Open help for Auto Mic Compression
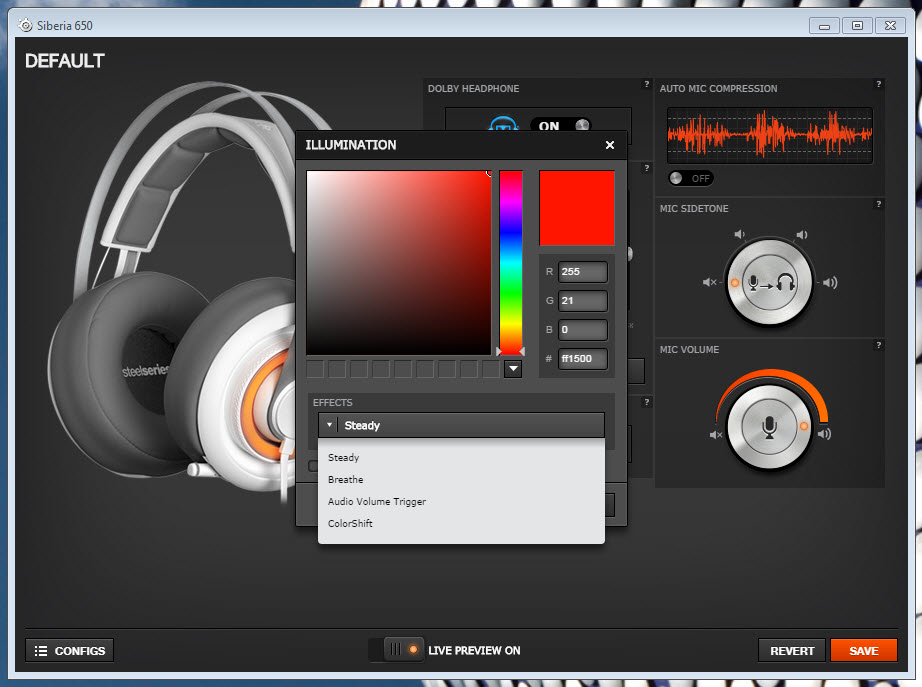The height and width of the screenshot is (687, 922). tap(878, 84)
